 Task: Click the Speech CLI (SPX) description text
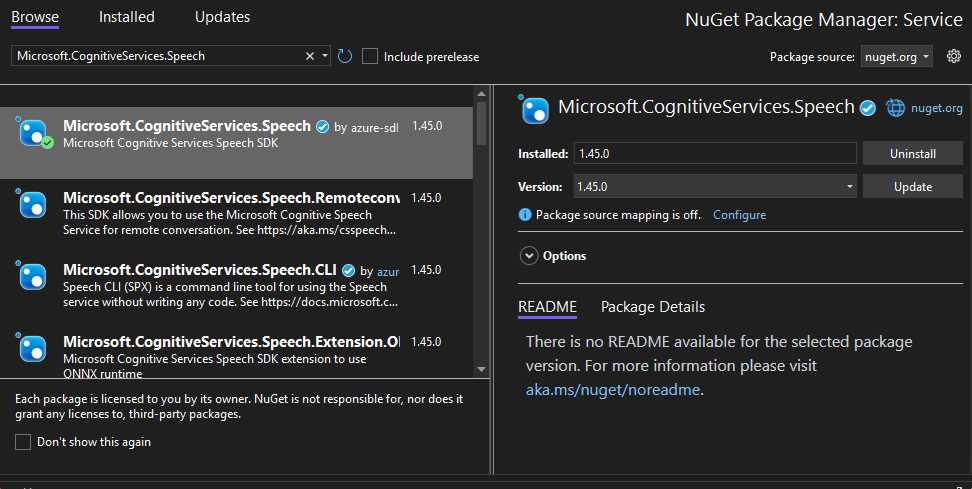[231, 294]
